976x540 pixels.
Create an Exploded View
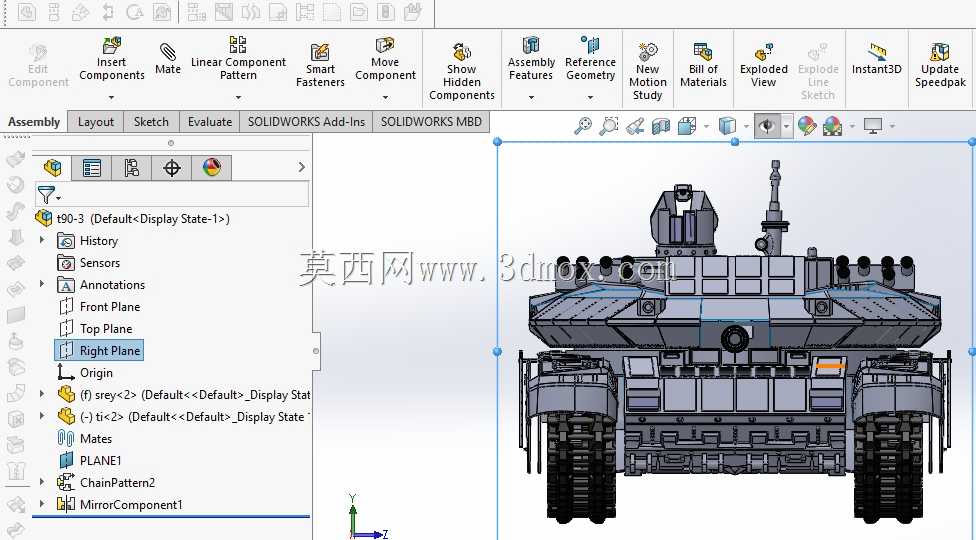coord(763,65)
